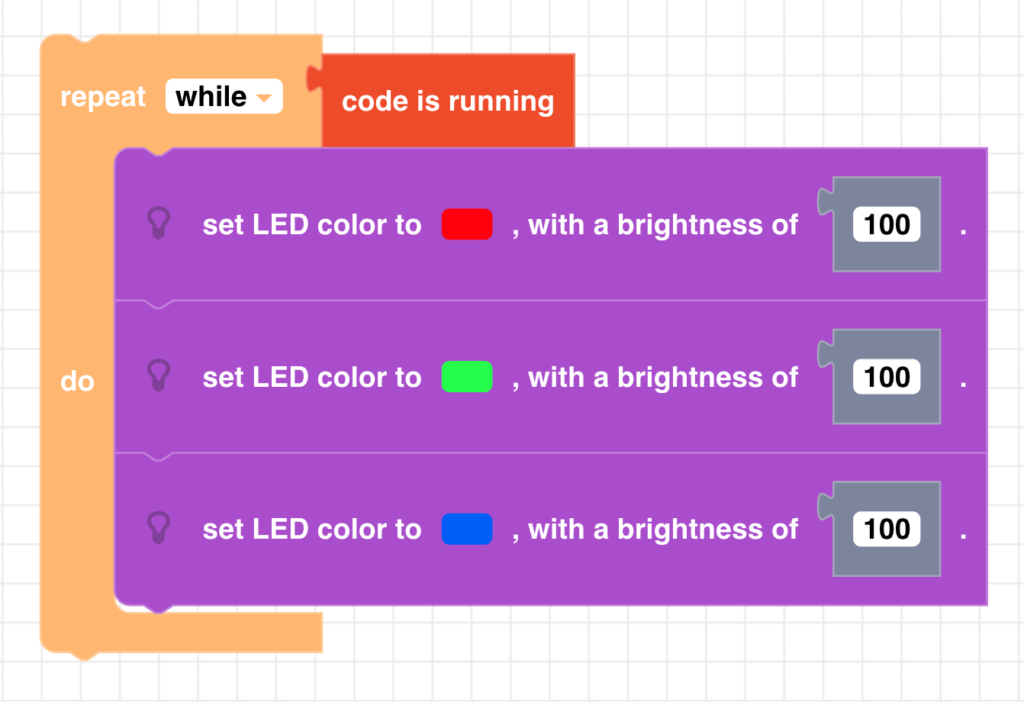Edit the brightness value 100 in the red LED block
Viewport: 1024px width, 702px height.
click(887, 224)
